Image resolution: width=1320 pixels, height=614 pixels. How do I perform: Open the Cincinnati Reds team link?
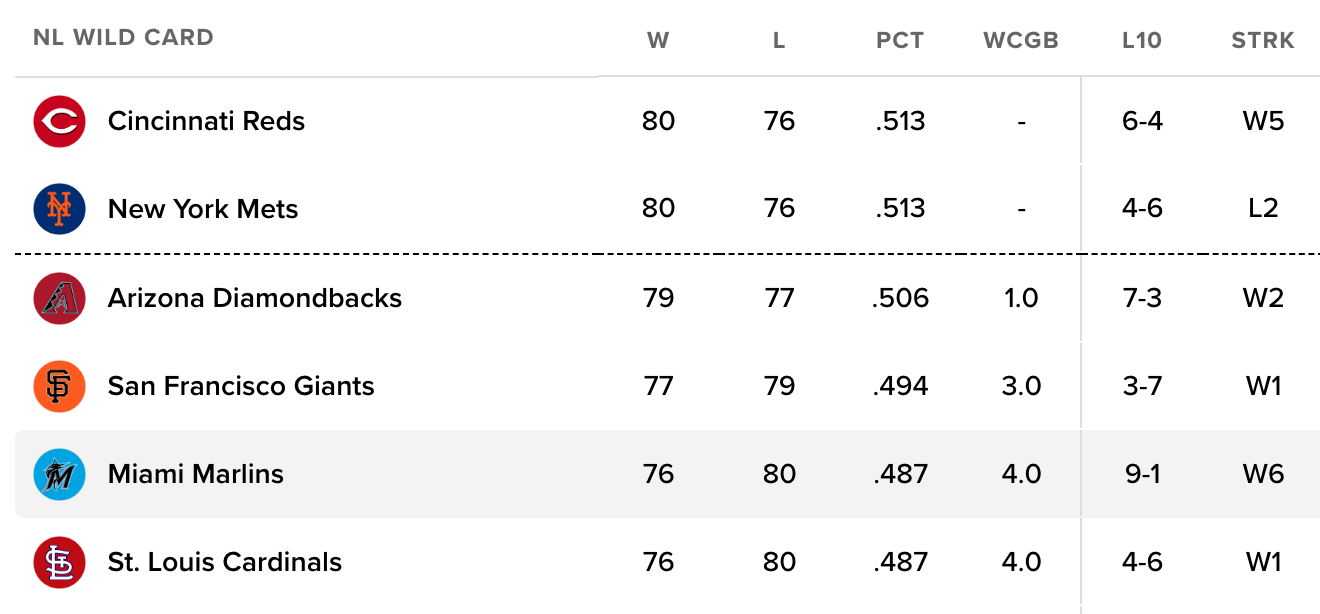click(x=206, y=122)
